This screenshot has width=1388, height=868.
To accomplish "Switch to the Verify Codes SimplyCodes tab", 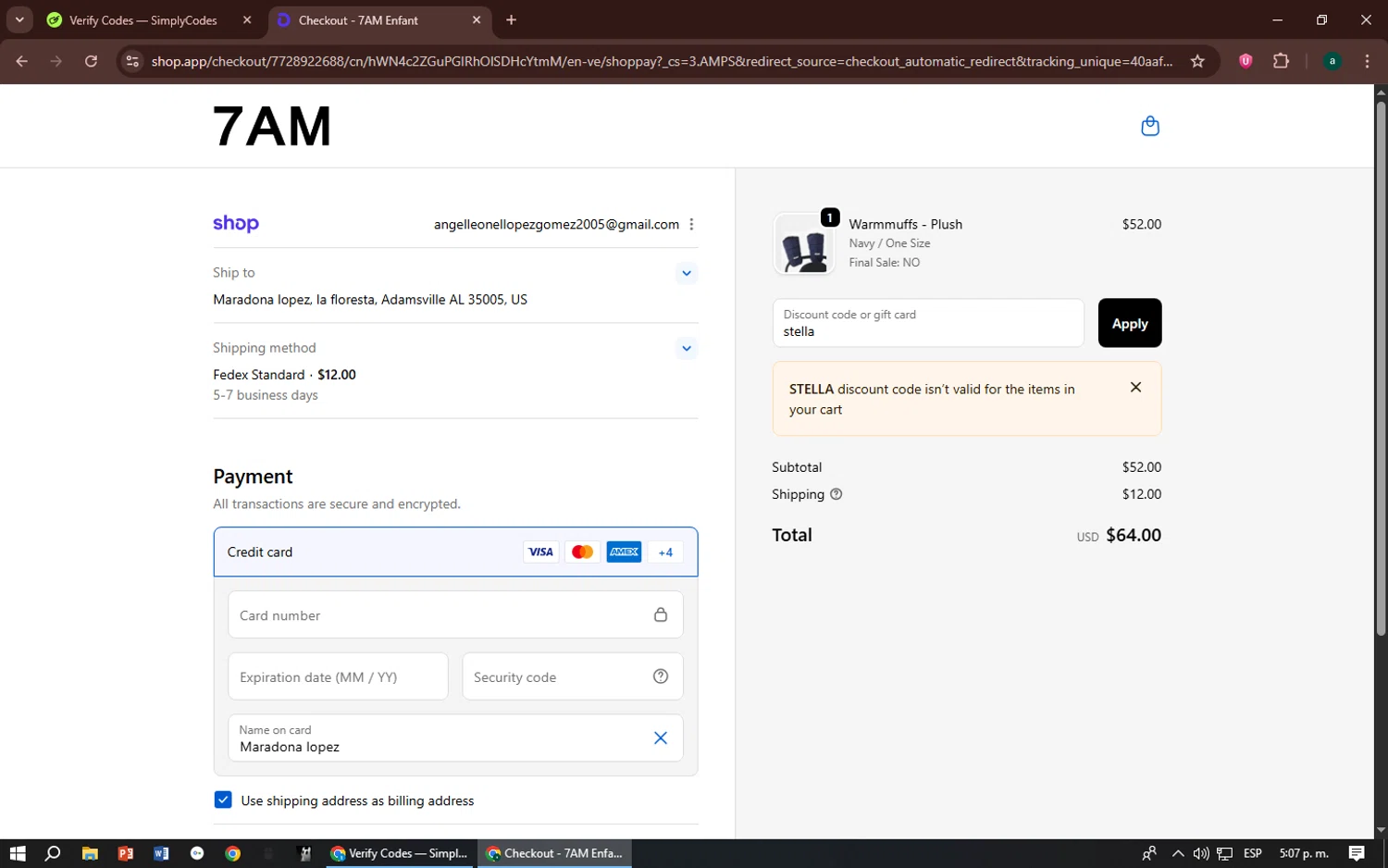I will (143, 20).
